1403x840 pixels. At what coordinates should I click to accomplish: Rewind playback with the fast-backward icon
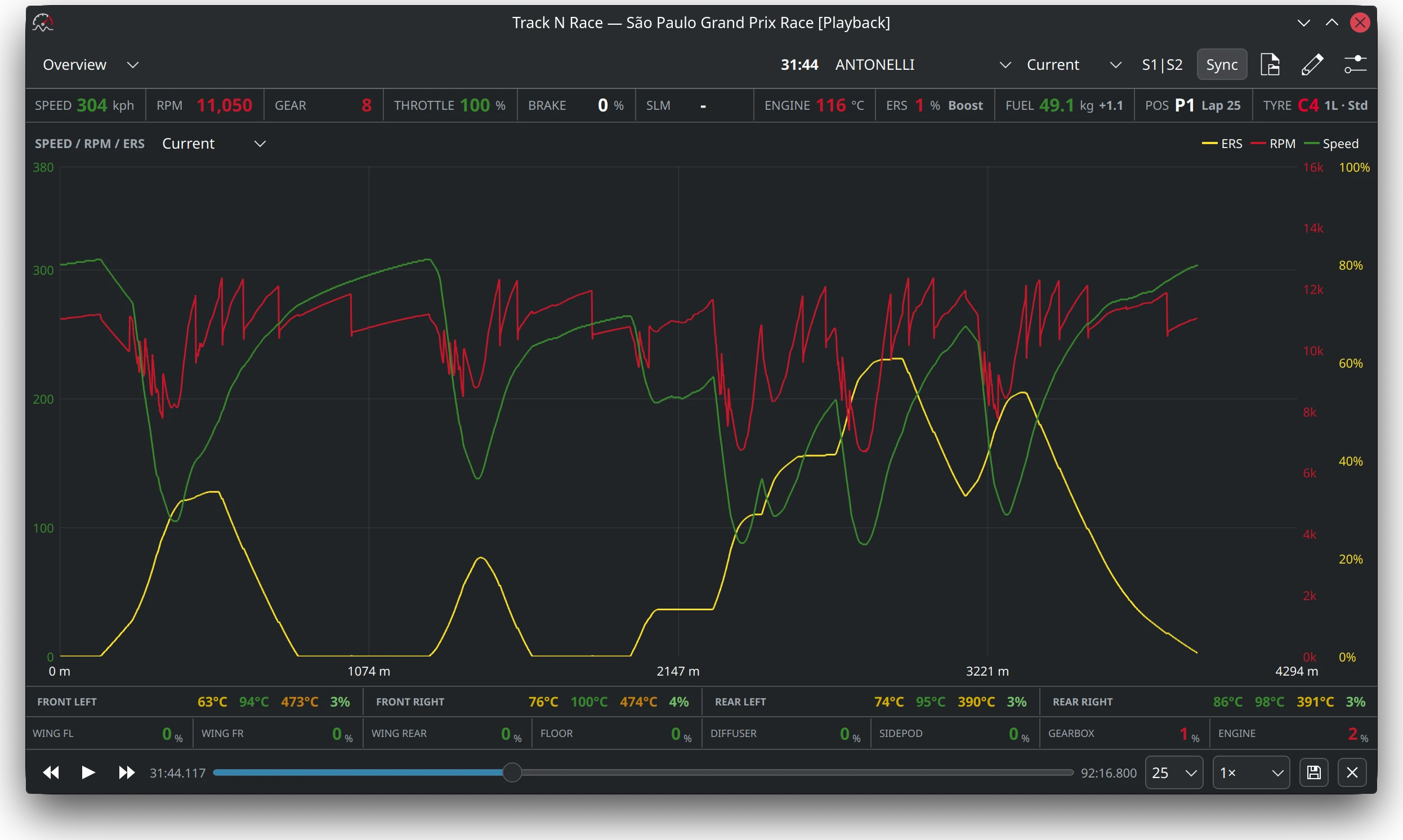(x=51, y=772)
